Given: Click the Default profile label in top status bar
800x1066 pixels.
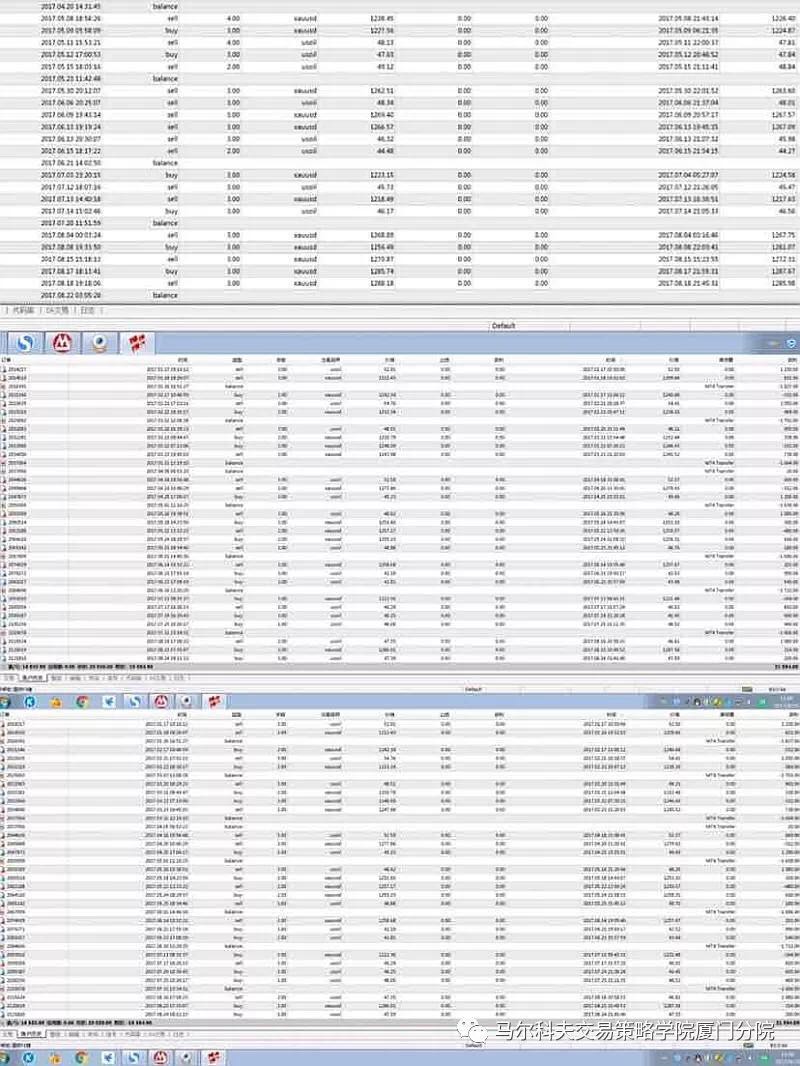Looking at the screenshot, I should [504, 326].
